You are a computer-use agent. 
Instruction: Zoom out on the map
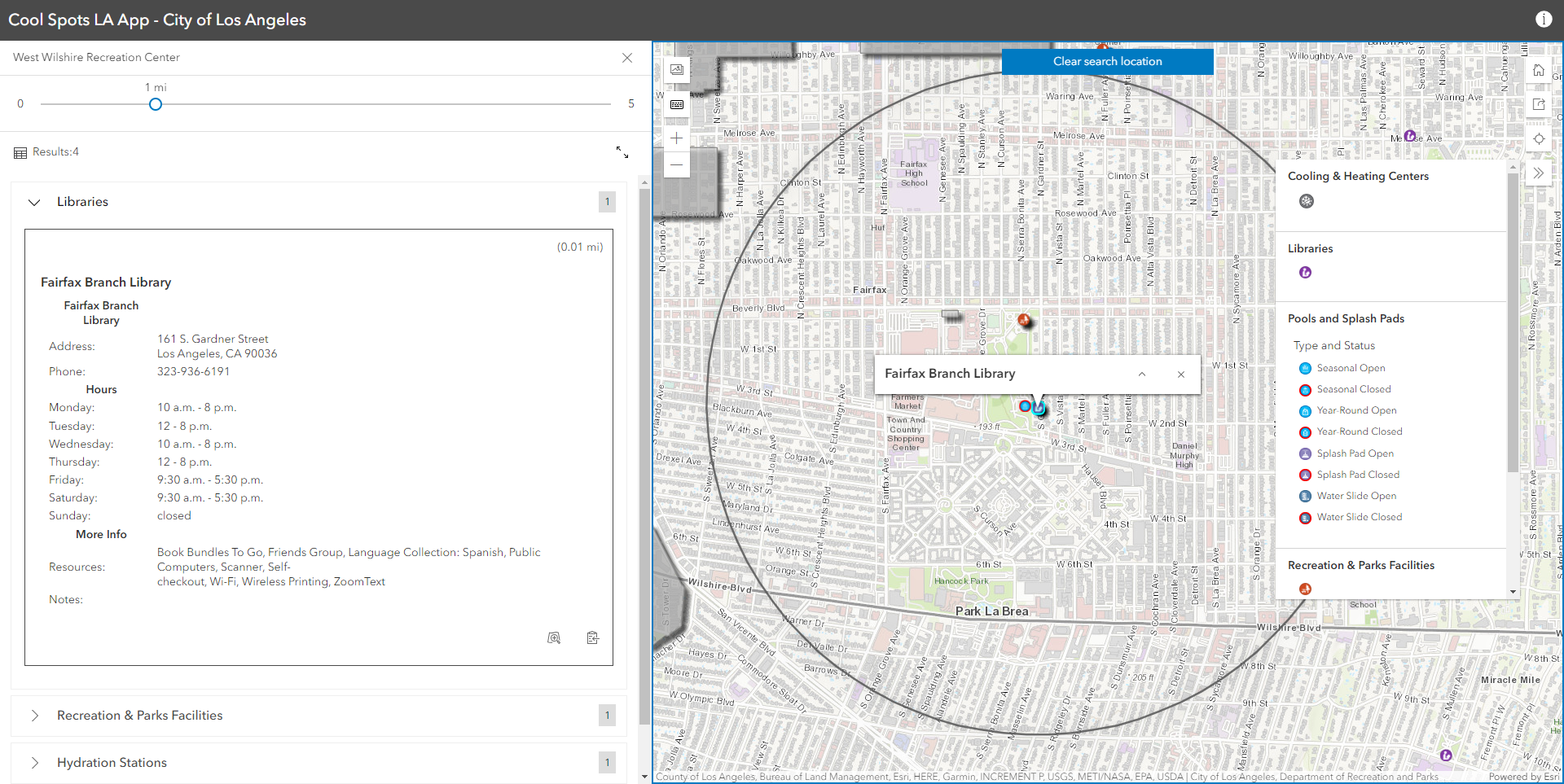[677, 164]
